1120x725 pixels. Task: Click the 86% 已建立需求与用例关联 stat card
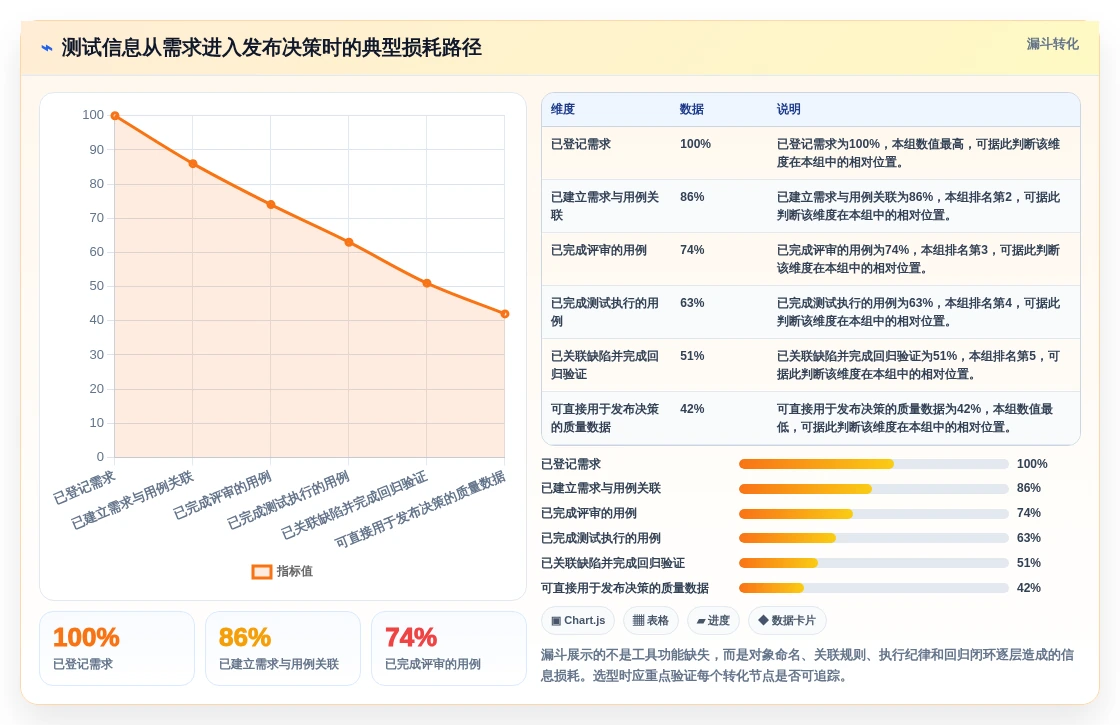click(x=283, y=649)
